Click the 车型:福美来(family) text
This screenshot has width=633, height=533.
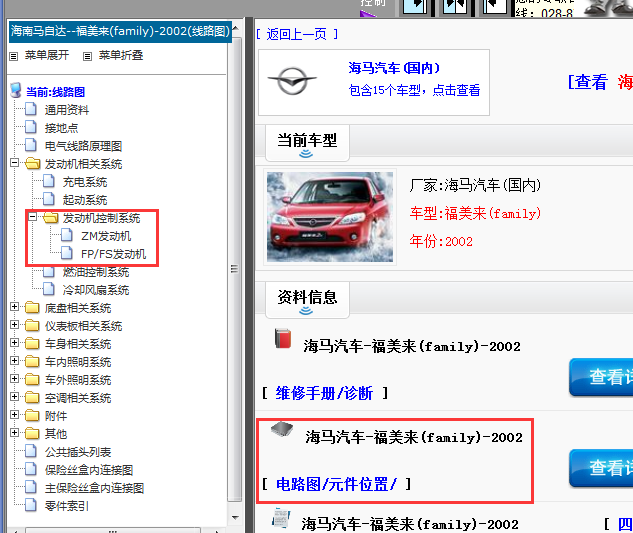pyautogui.click(x=475, y=213)
